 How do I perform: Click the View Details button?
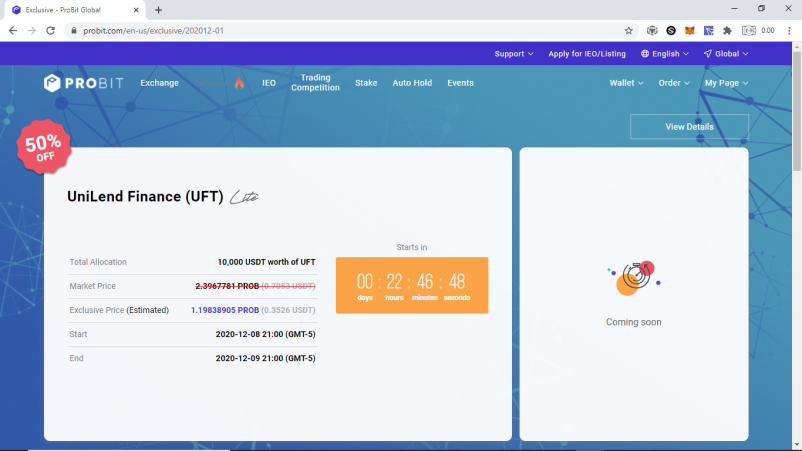pyautogui.click(x=689, y=127)
